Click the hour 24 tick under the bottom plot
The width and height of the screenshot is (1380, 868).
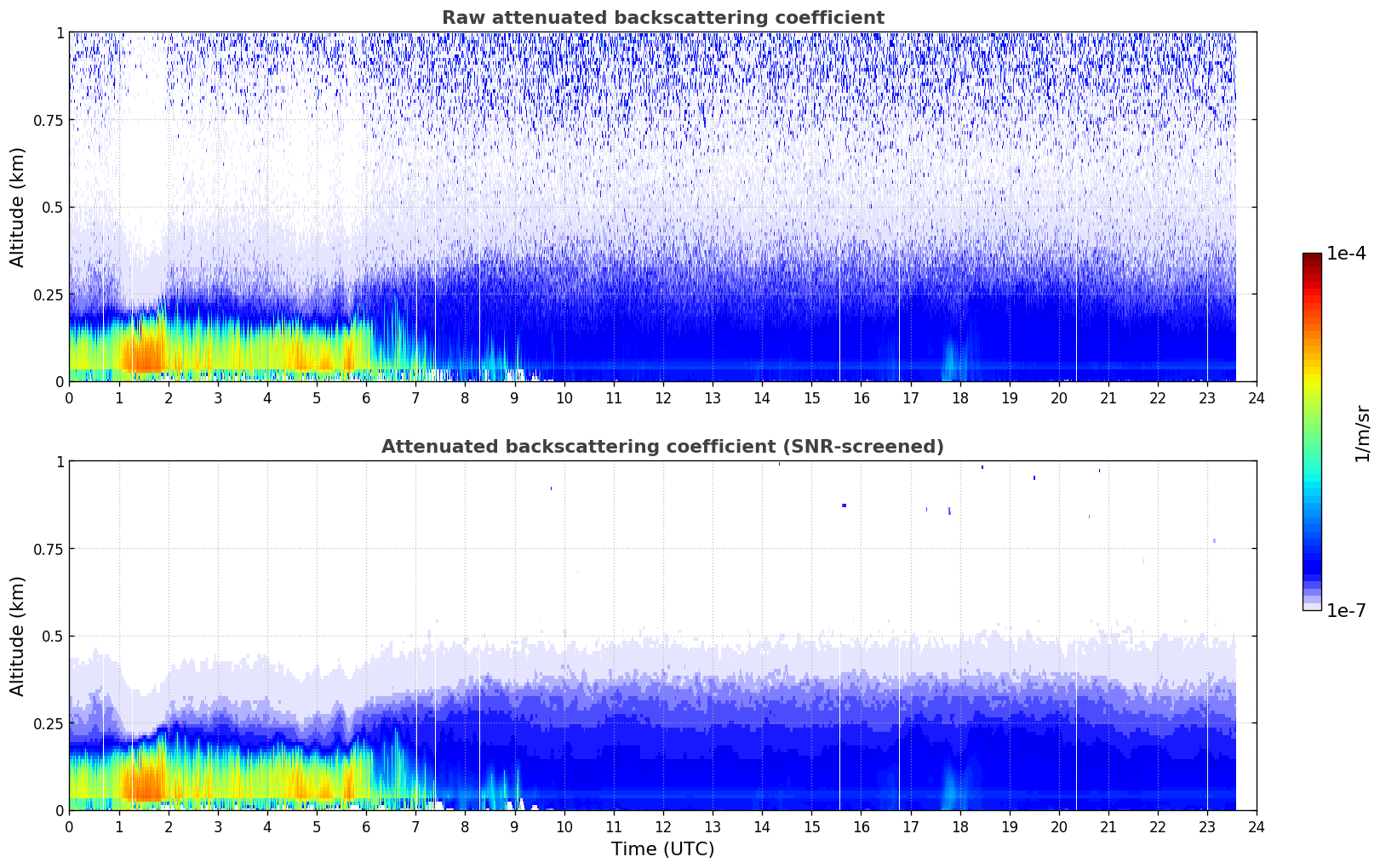click(1256, 826)
